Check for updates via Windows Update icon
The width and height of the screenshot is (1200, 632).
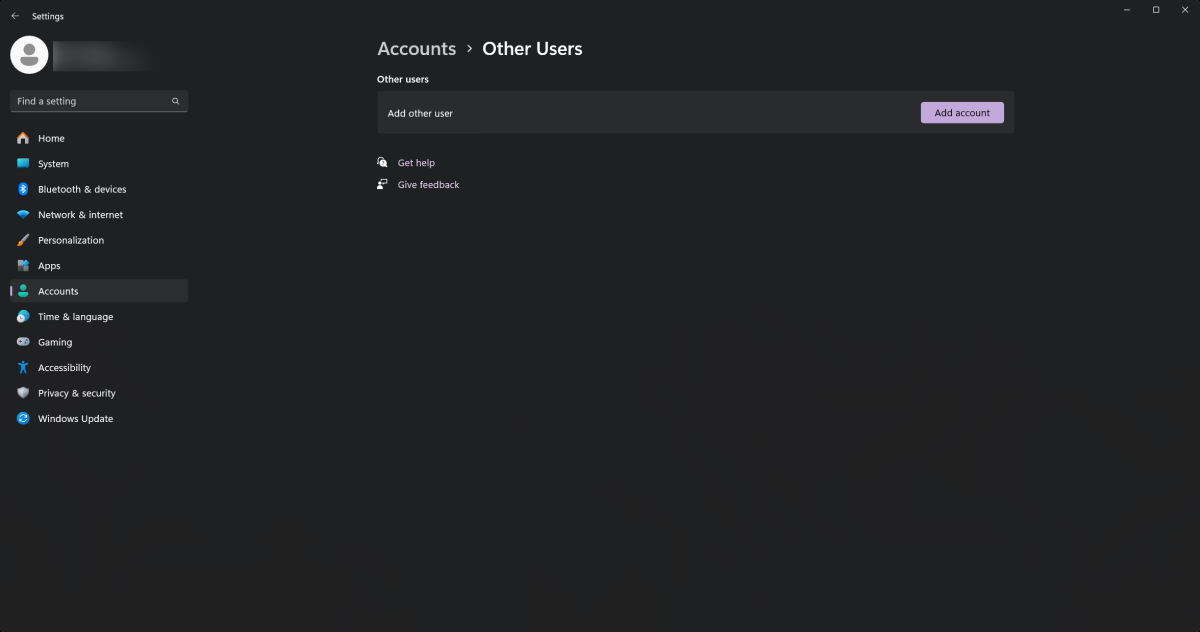(x=22, y=418)
